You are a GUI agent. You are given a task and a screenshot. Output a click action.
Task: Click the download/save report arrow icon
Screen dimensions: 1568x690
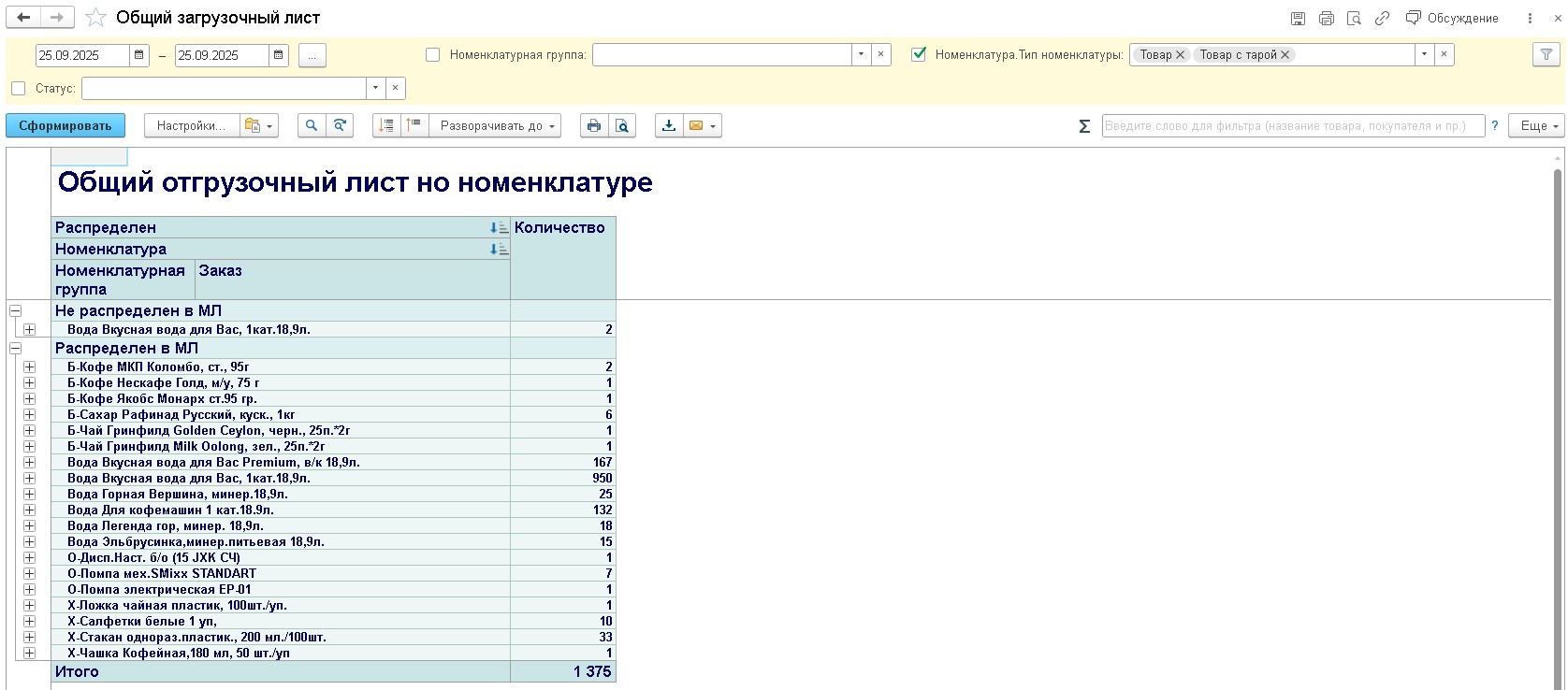[x=669, y=125]
